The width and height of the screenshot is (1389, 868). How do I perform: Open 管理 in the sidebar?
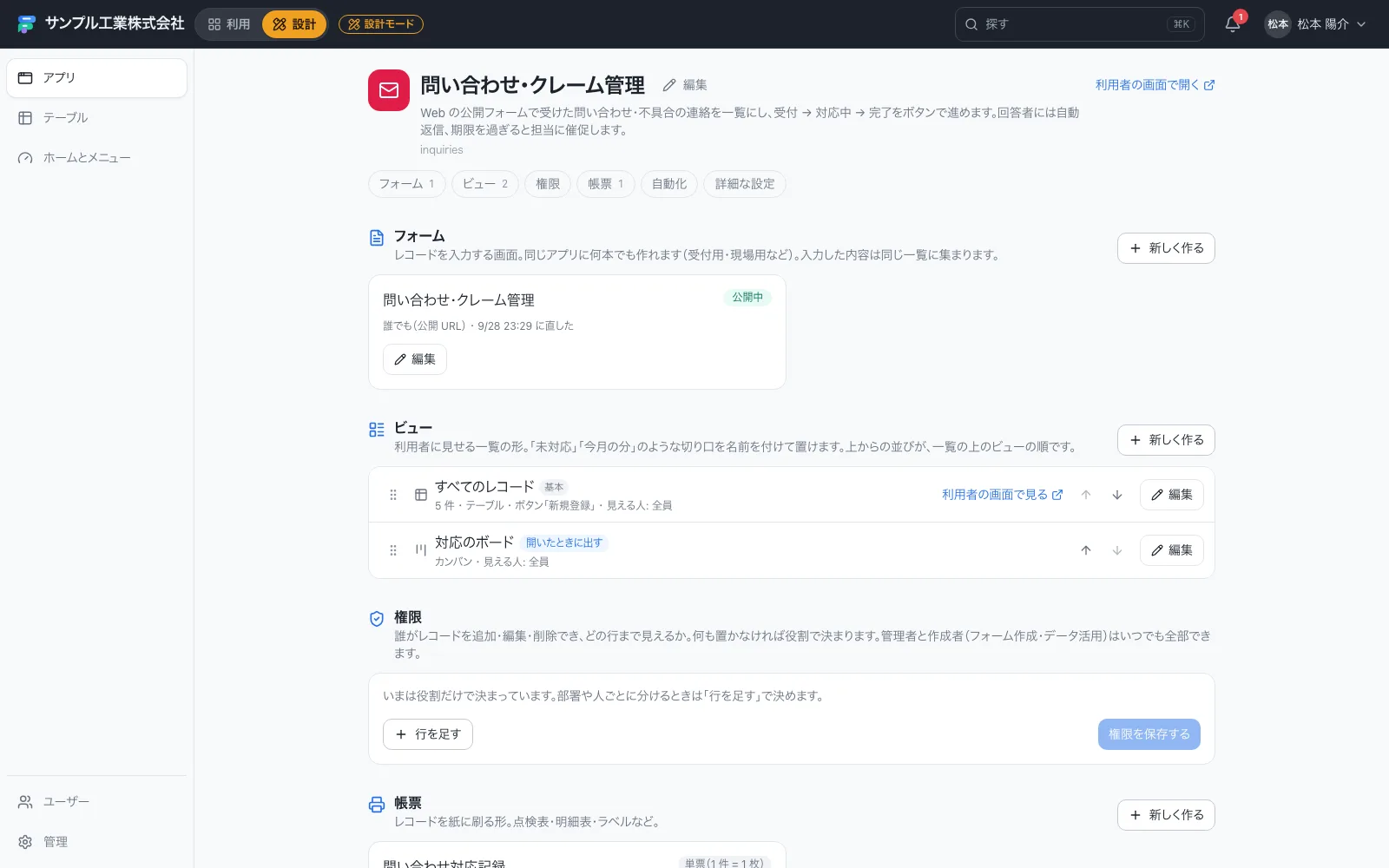(x=97, y=842)
